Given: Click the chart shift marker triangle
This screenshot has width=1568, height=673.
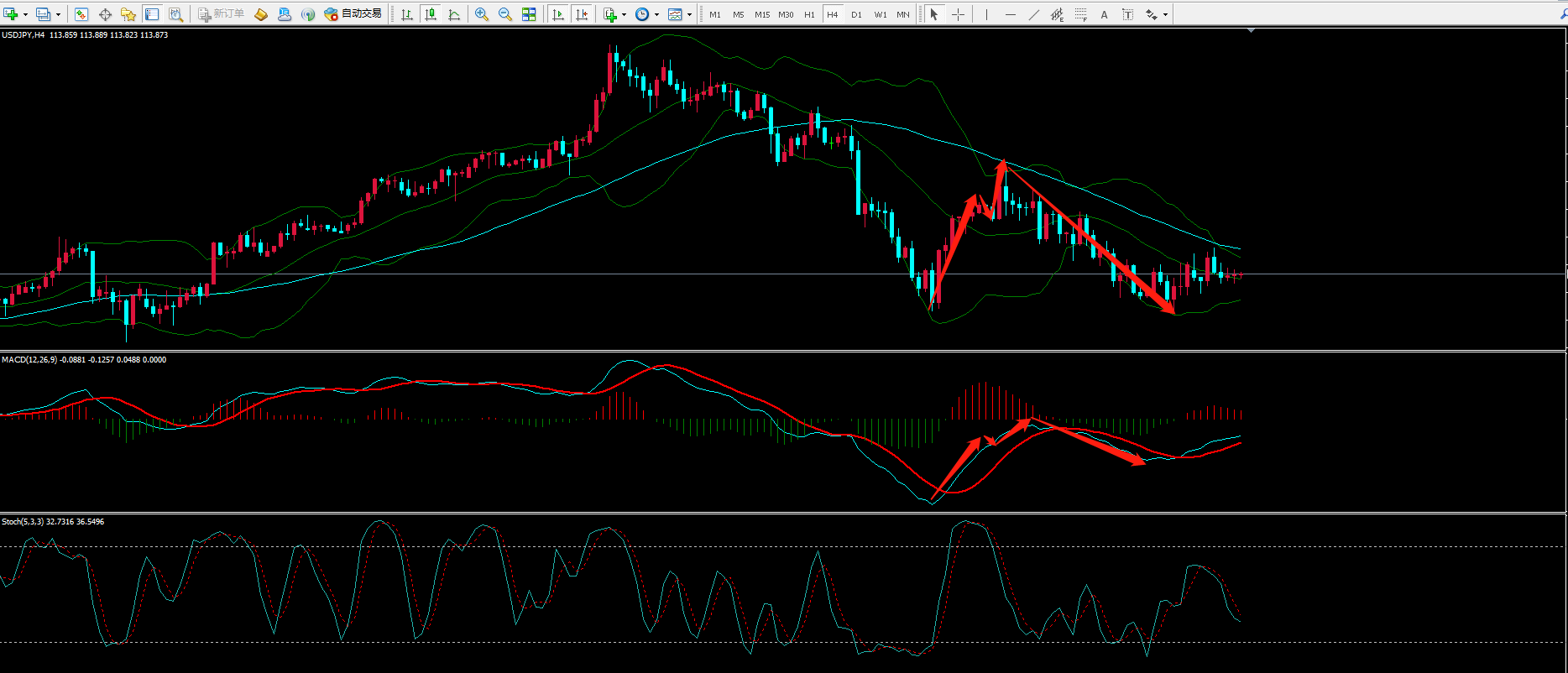Looking at the screenshot, I should pos(1251,30).
